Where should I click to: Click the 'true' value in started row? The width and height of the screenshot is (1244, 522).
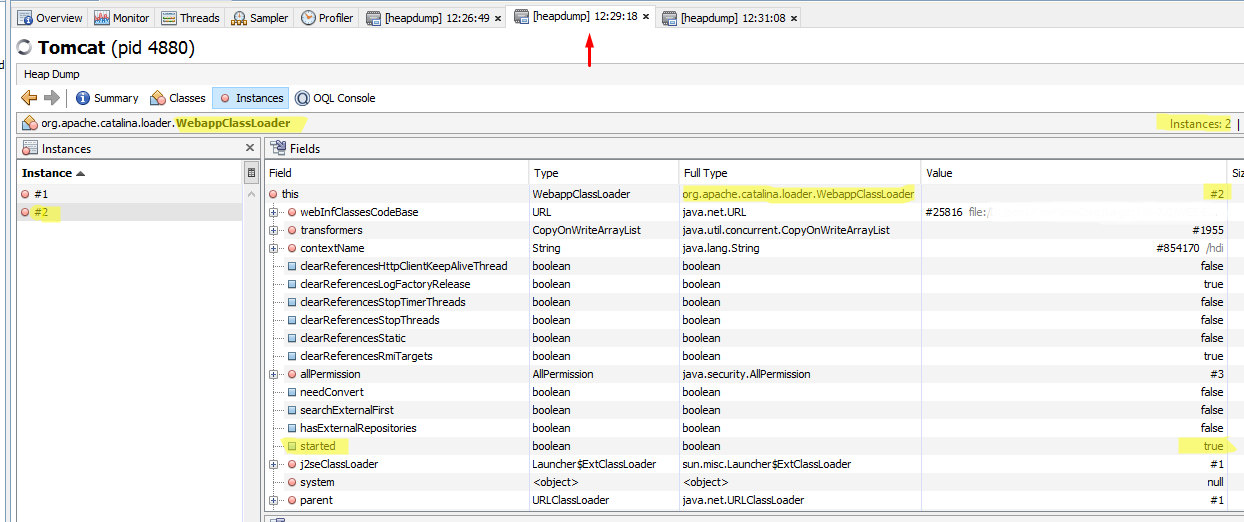pyautogui.click(x=1213, y=446)
